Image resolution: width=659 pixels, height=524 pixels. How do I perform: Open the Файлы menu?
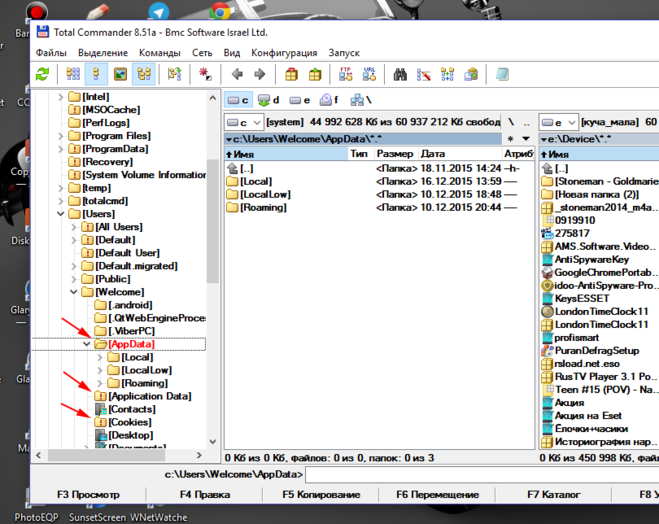[x=51, y=52]
